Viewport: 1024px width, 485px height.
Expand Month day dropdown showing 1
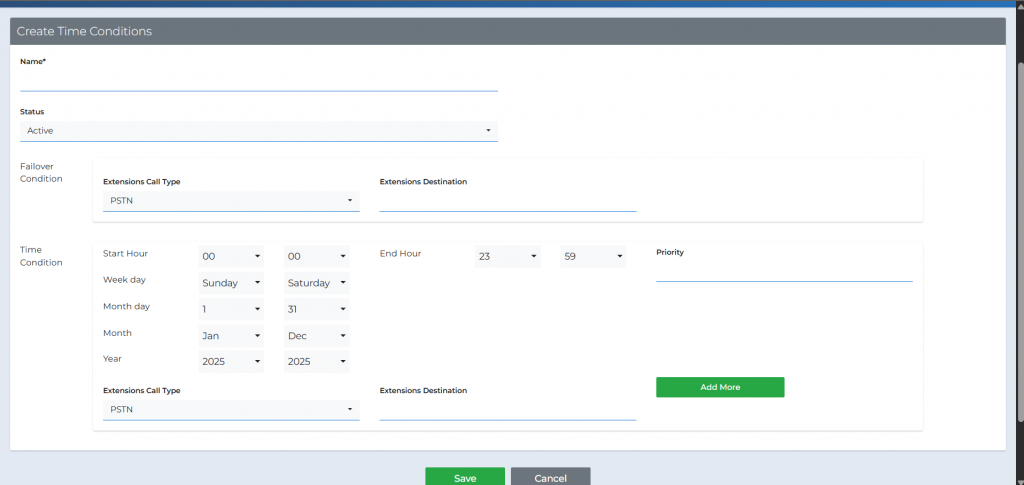231,309
